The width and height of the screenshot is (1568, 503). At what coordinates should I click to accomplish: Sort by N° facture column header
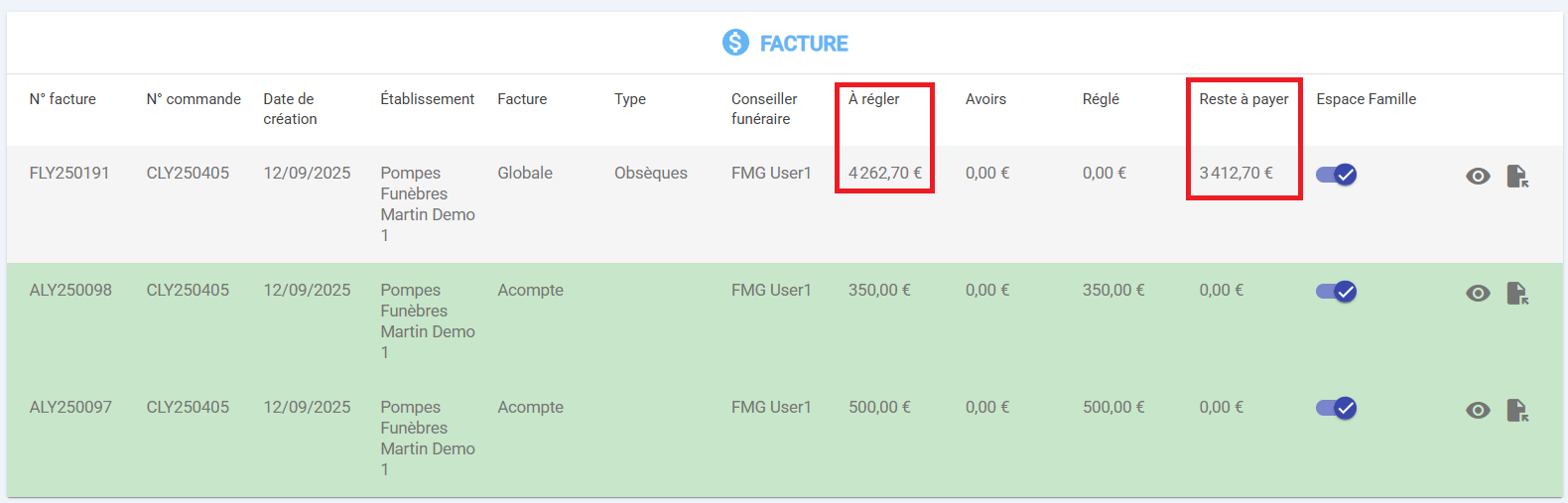[63, 99]
